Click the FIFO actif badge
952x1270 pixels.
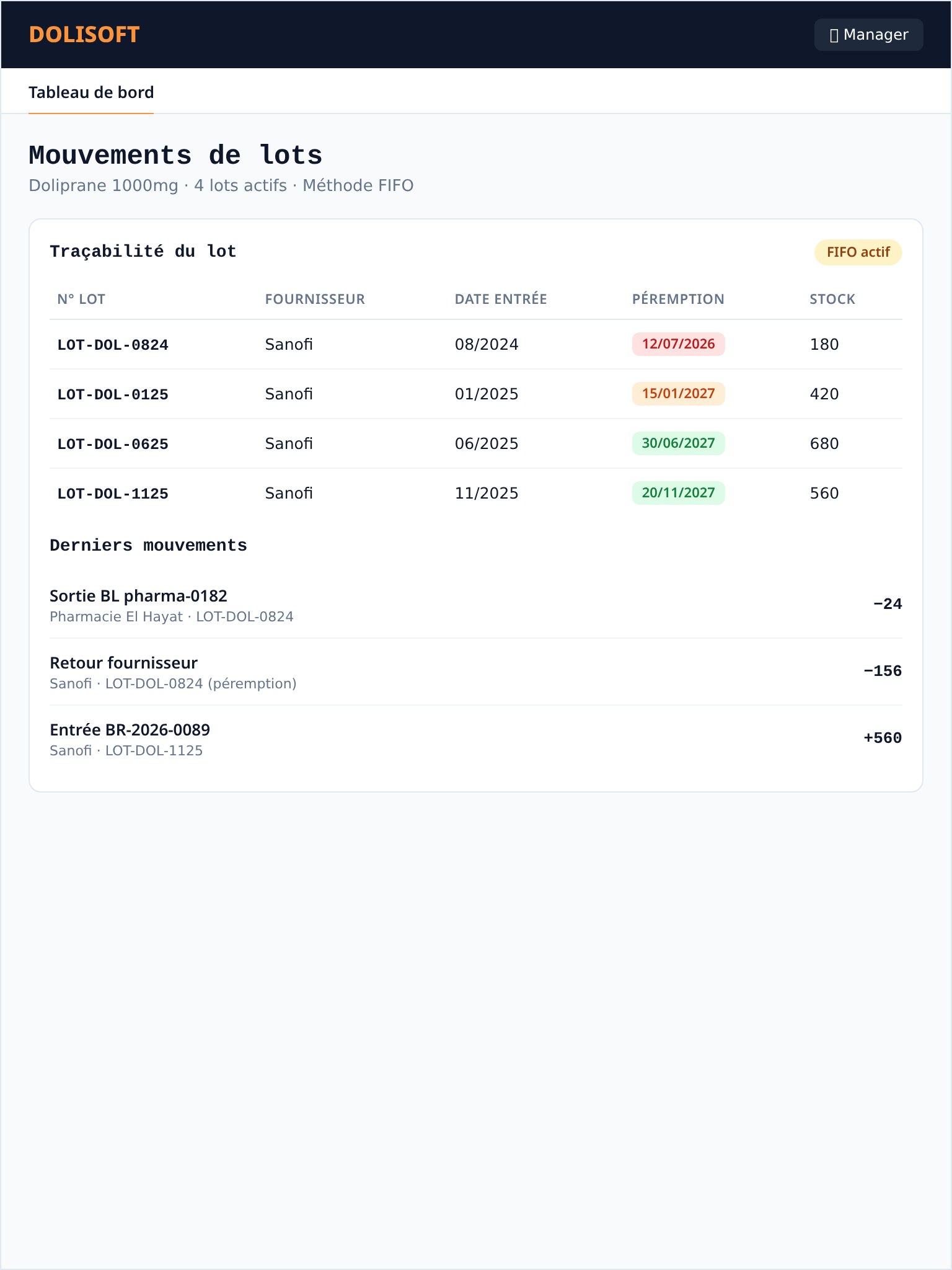(x=858, y=252)
